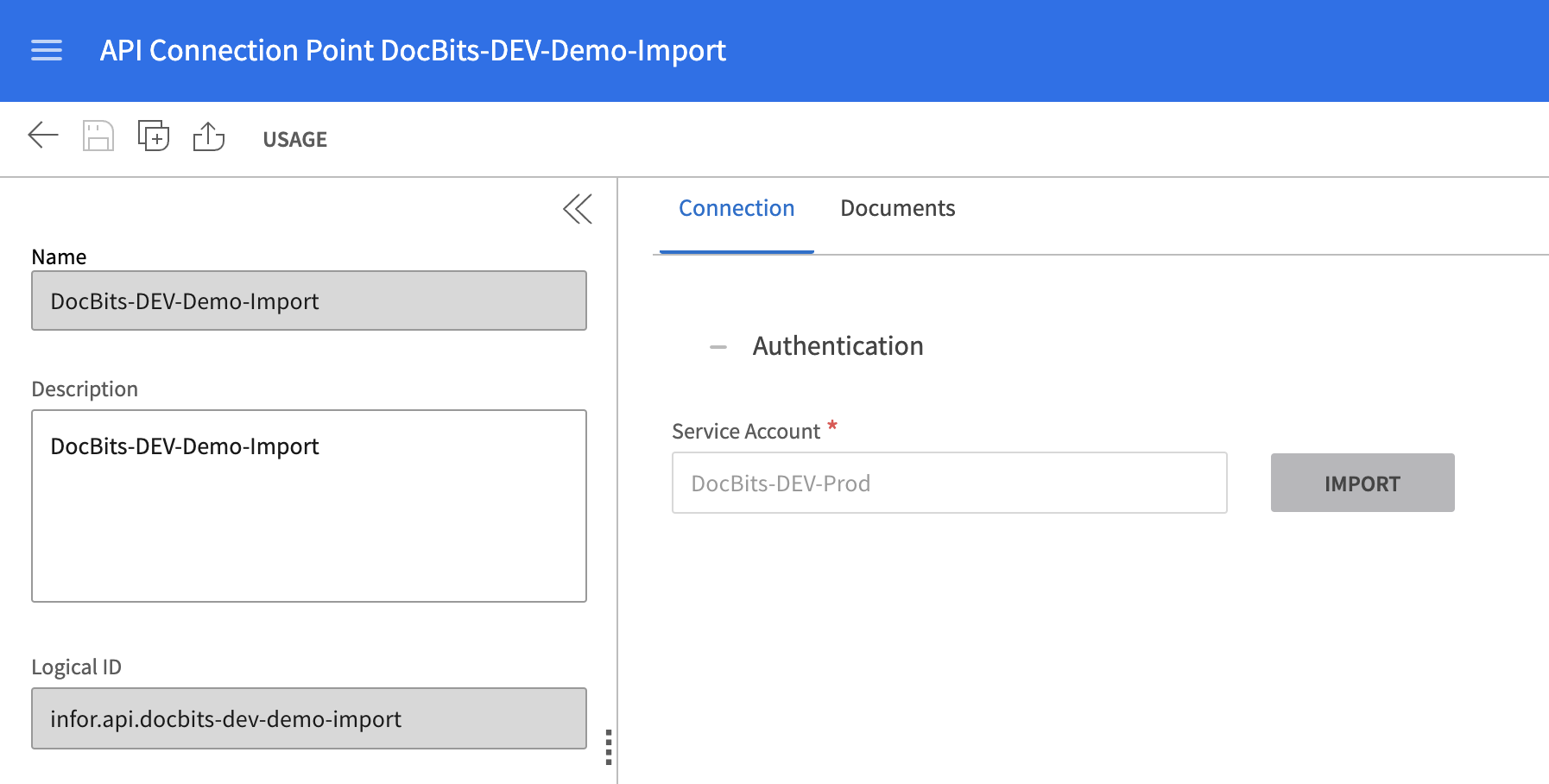Grab the vertical dots panel splitter handle
This screenshot has height=784, width=1549.
(609, 747)
